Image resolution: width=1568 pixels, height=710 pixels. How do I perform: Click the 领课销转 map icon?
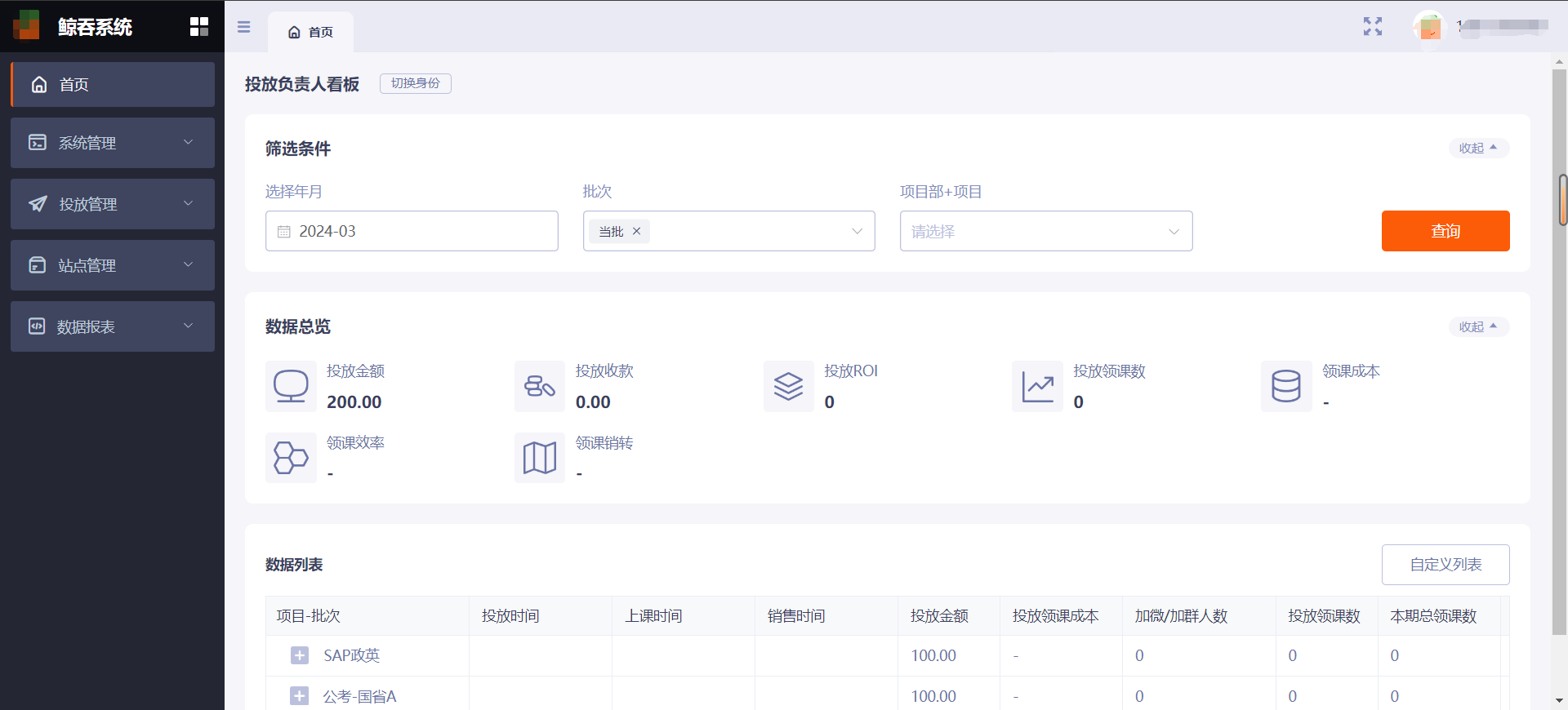point(540,458)
